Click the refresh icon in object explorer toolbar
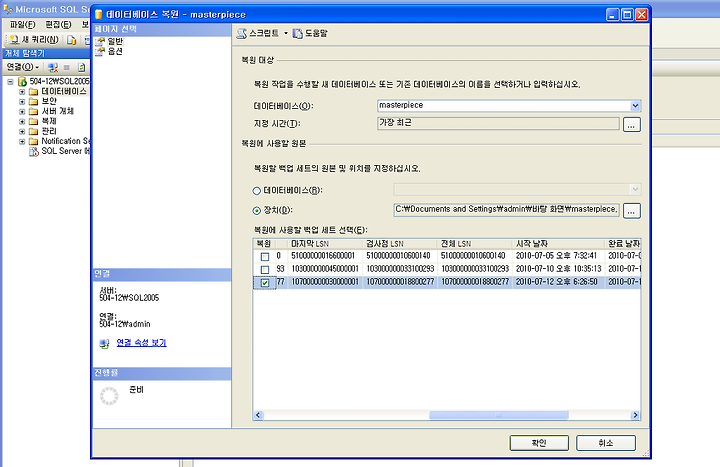This screenshot has width=720, height=467. (x=81, y=68)
